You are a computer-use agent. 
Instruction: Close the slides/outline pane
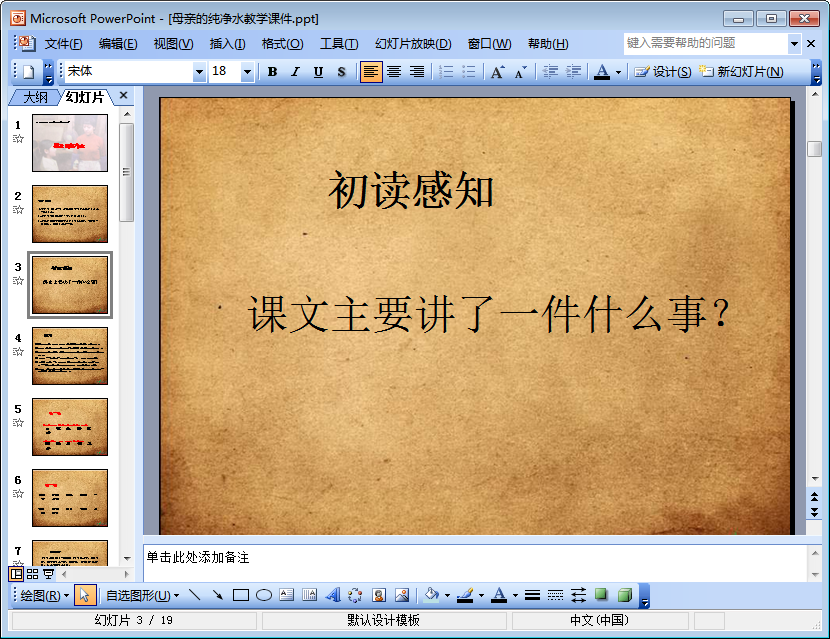point(123,95)
